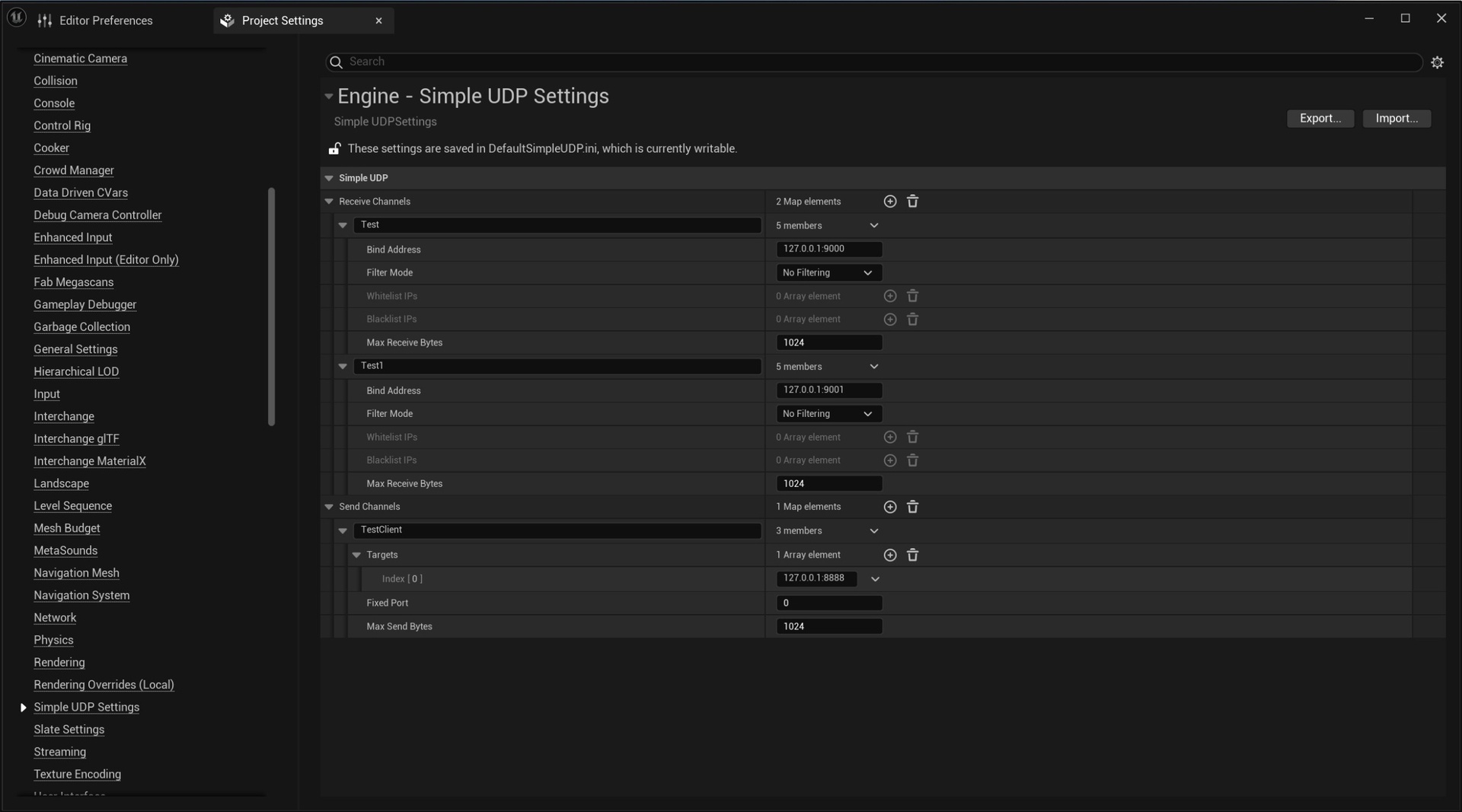Viewport: 1462px width, 812px height.
Task: Open Landscape settings
Action: pos(61,484)
